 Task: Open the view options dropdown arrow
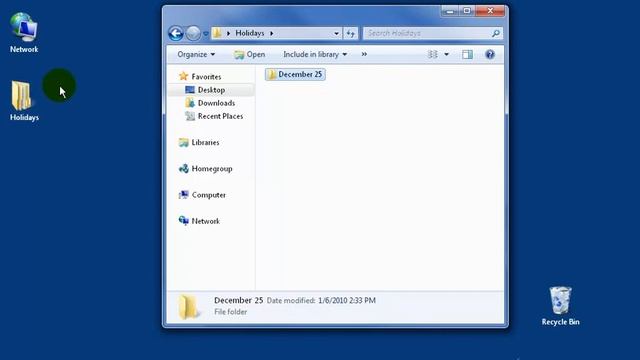click(x=447, y=54)
